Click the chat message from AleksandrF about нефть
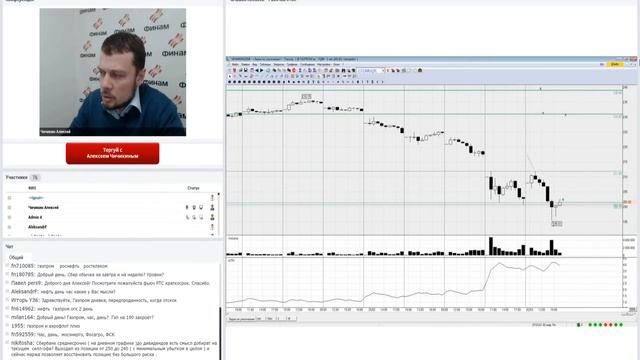The width and height of the screenshot is (640, 360). pyautogui.click(x=63, y=292)
